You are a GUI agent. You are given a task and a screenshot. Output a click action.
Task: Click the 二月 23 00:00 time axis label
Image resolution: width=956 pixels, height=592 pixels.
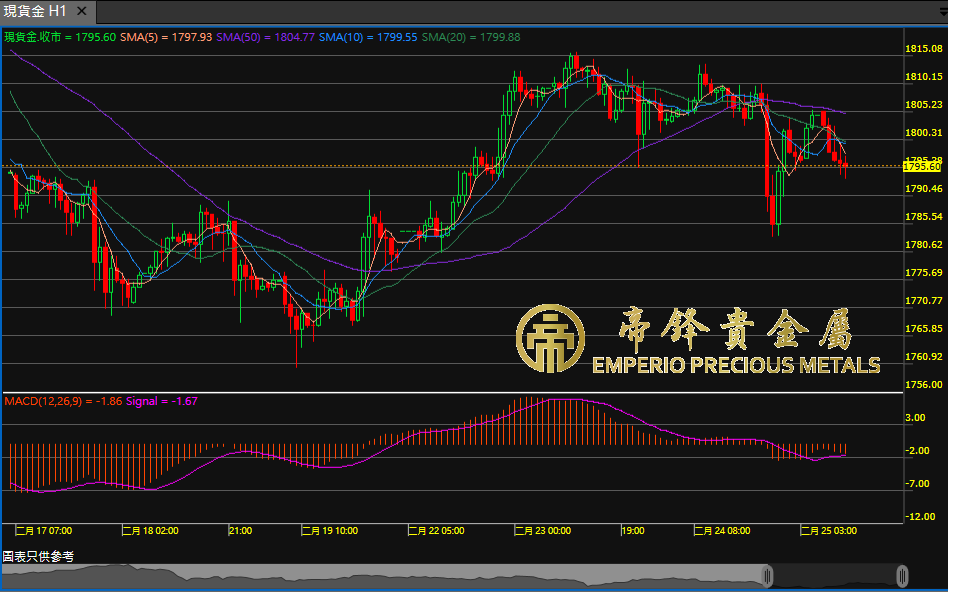(x=542, y=531)
